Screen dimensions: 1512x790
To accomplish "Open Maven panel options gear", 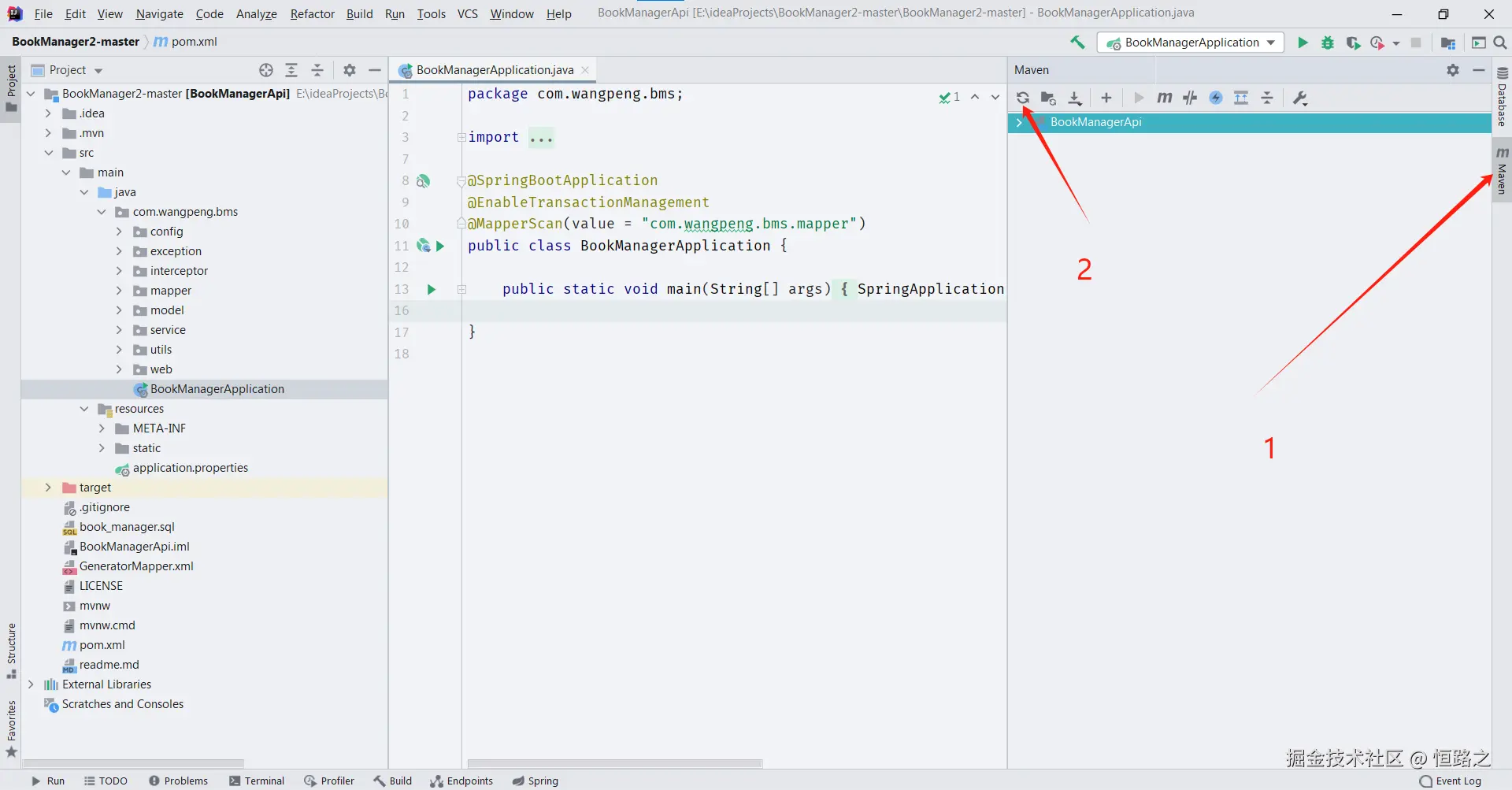I will click(x=1453, y=70).
